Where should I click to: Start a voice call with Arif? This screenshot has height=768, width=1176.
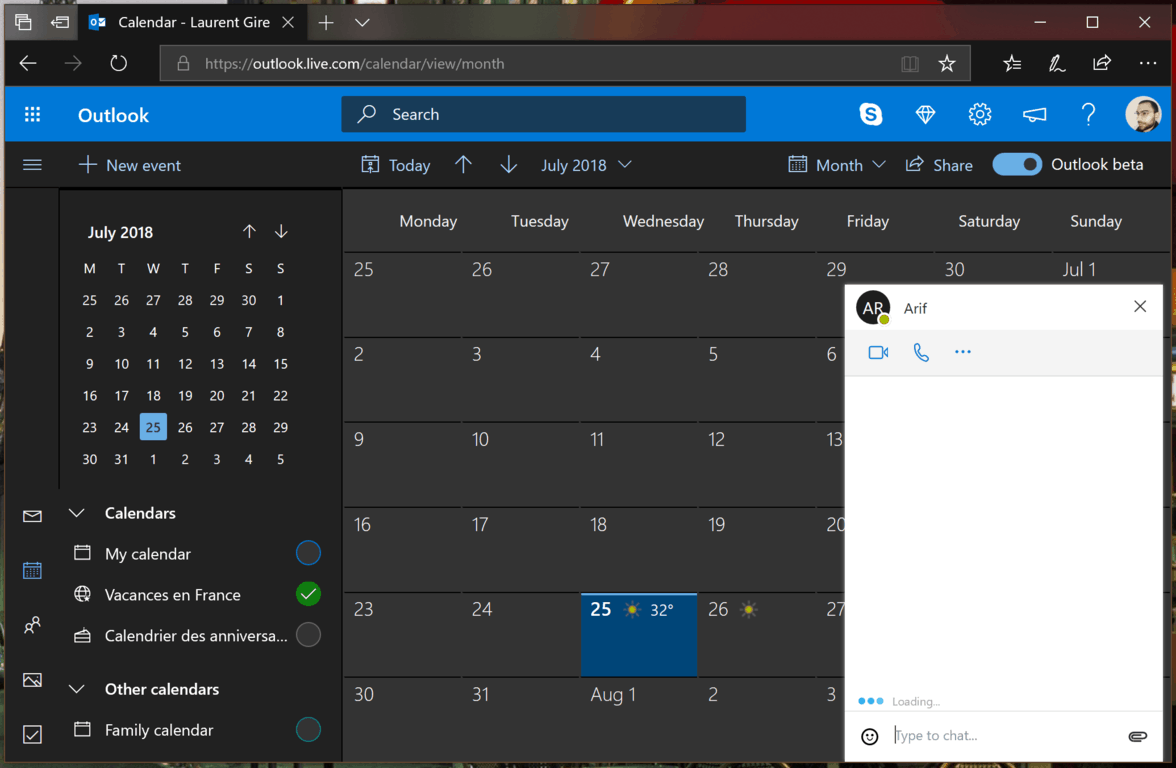[x=921, y=352]
